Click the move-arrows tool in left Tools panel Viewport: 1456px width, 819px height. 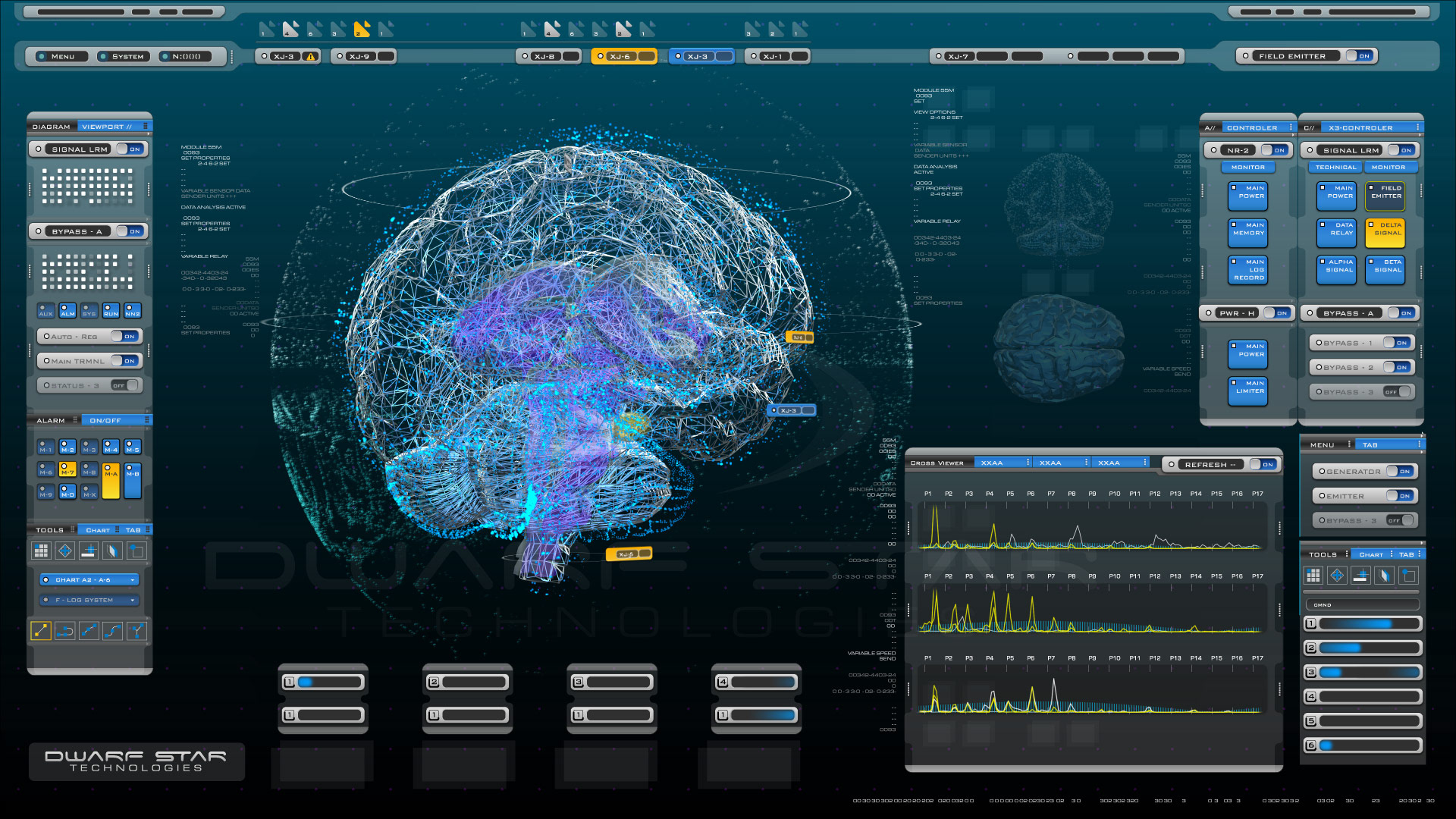(x=65, y=551)
